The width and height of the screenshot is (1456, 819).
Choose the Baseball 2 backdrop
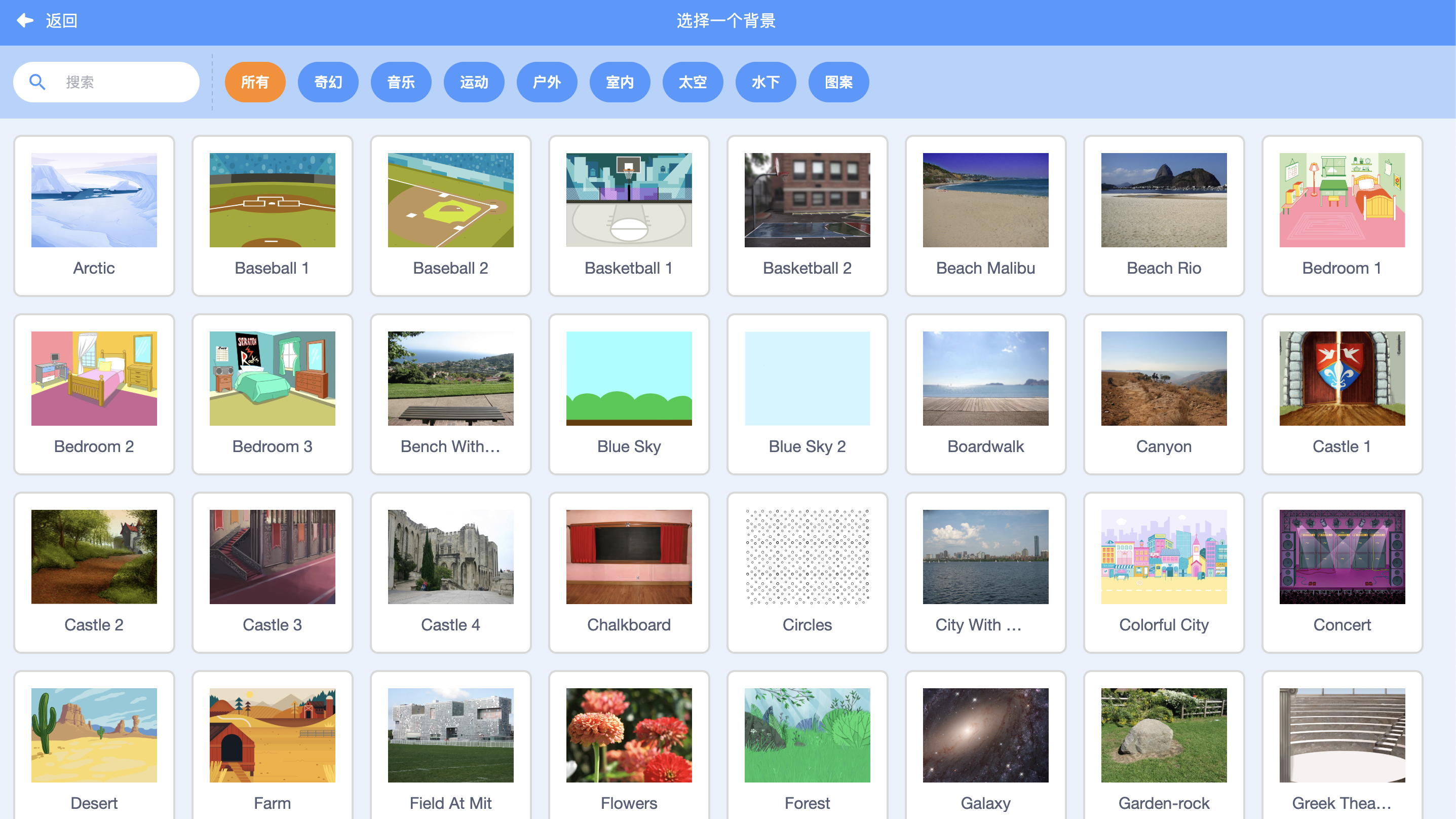[450, 215]
